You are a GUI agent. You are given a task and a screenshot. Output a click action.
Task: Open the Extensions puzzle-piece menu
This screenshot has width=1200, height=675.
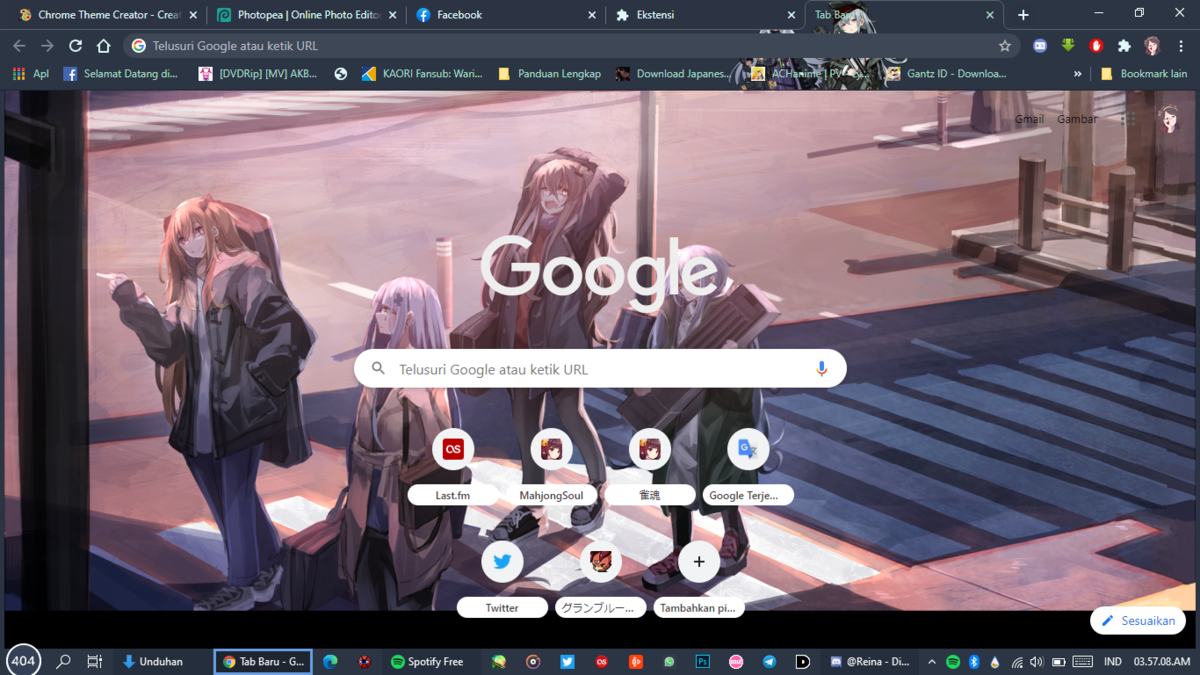click(x=1124, y=46)
